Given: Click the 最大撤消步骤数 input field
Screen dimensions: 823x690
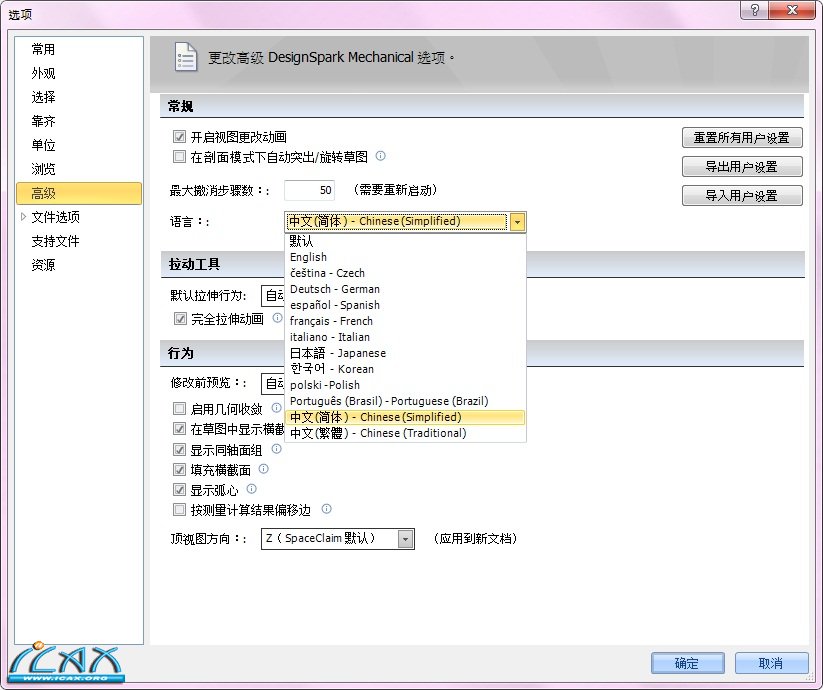Looking at the screenshot, I should (x=309, y=190).
